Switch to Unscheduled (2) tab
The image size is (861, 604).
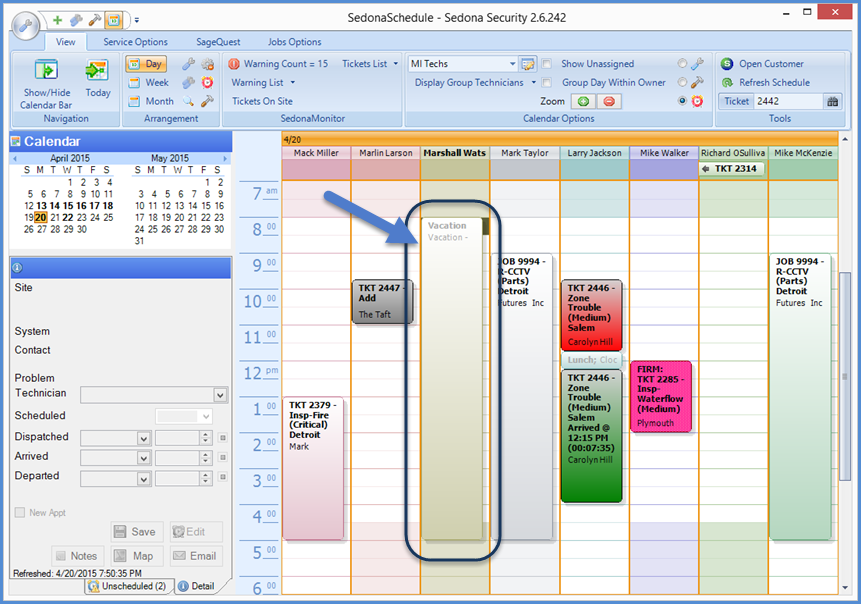[x=127, y=586]
